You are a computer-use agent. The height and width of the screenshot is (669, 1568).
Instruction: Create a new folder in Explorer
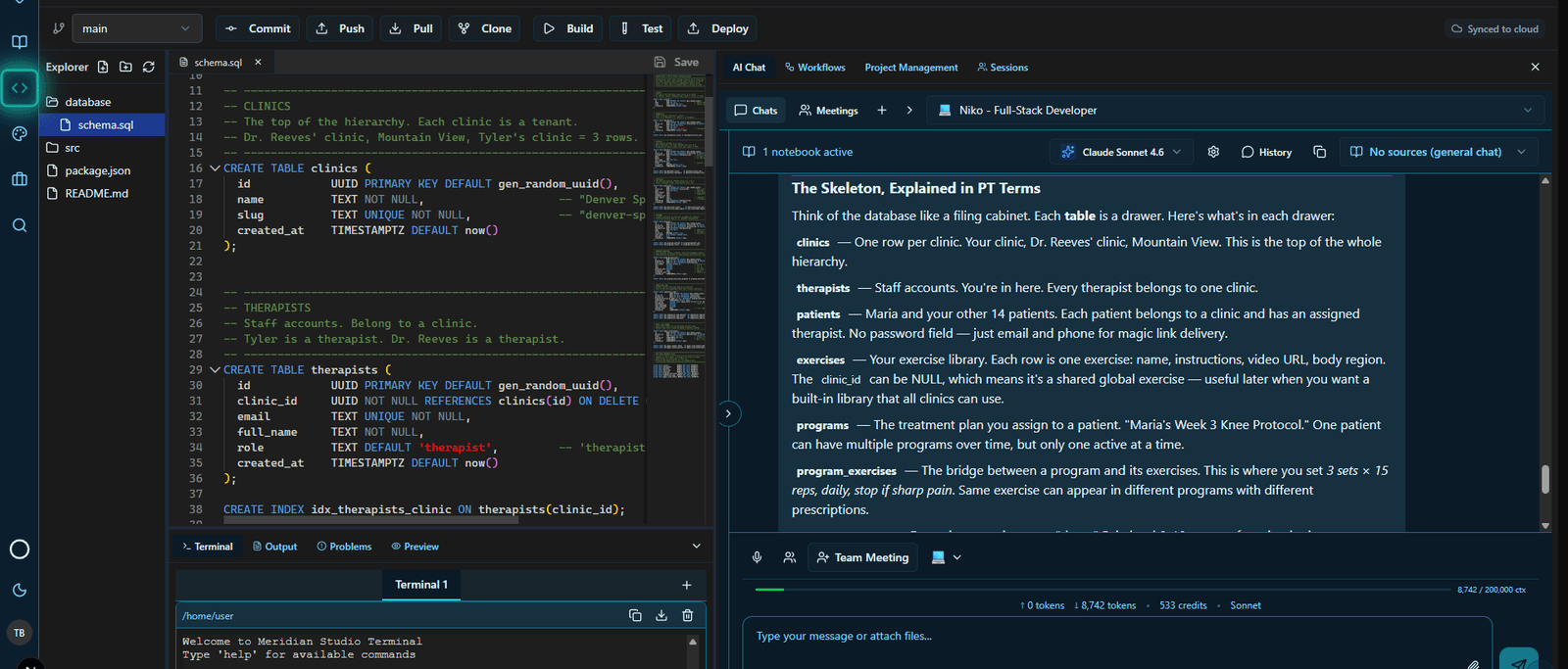[125, 67]
